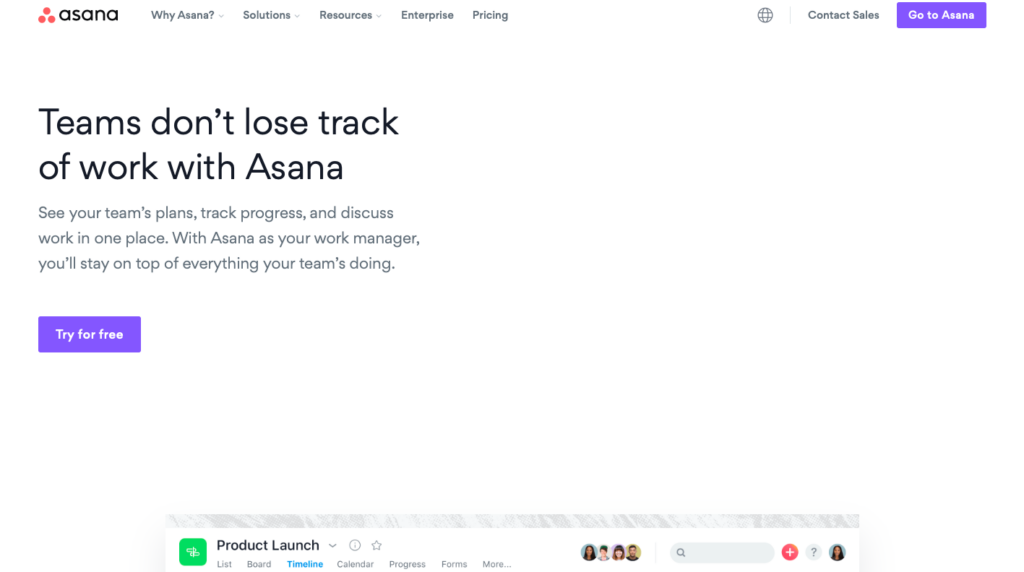Click the user profile avatar
The height and width of the screenshot is (572, 1024).
(x=837, y=552)
